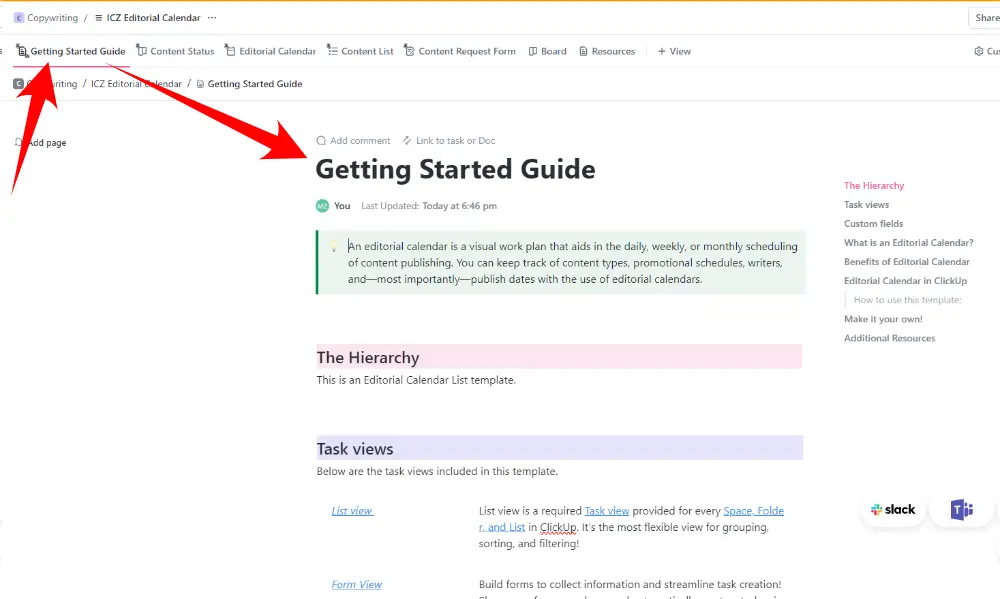Click the lightbulb icon in the callout
The width and height of the screenshot is (1000, 599).
[x=334, y=246]
